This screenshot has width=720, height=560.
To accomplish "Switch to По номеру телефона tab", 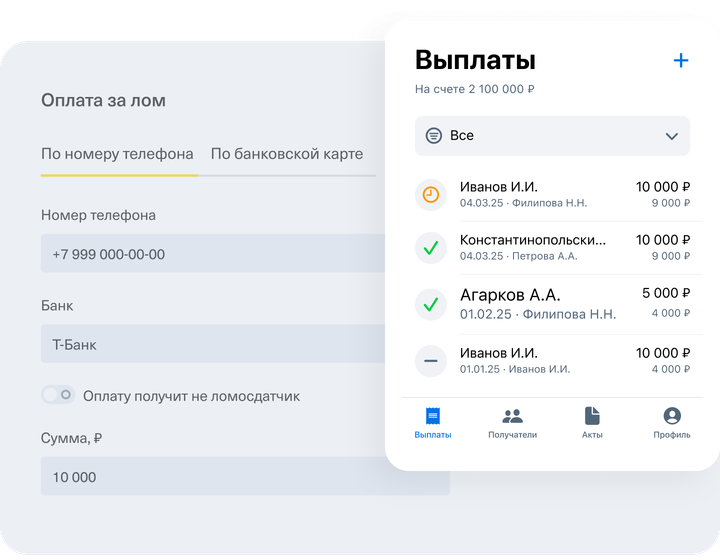I will (117, 154).
